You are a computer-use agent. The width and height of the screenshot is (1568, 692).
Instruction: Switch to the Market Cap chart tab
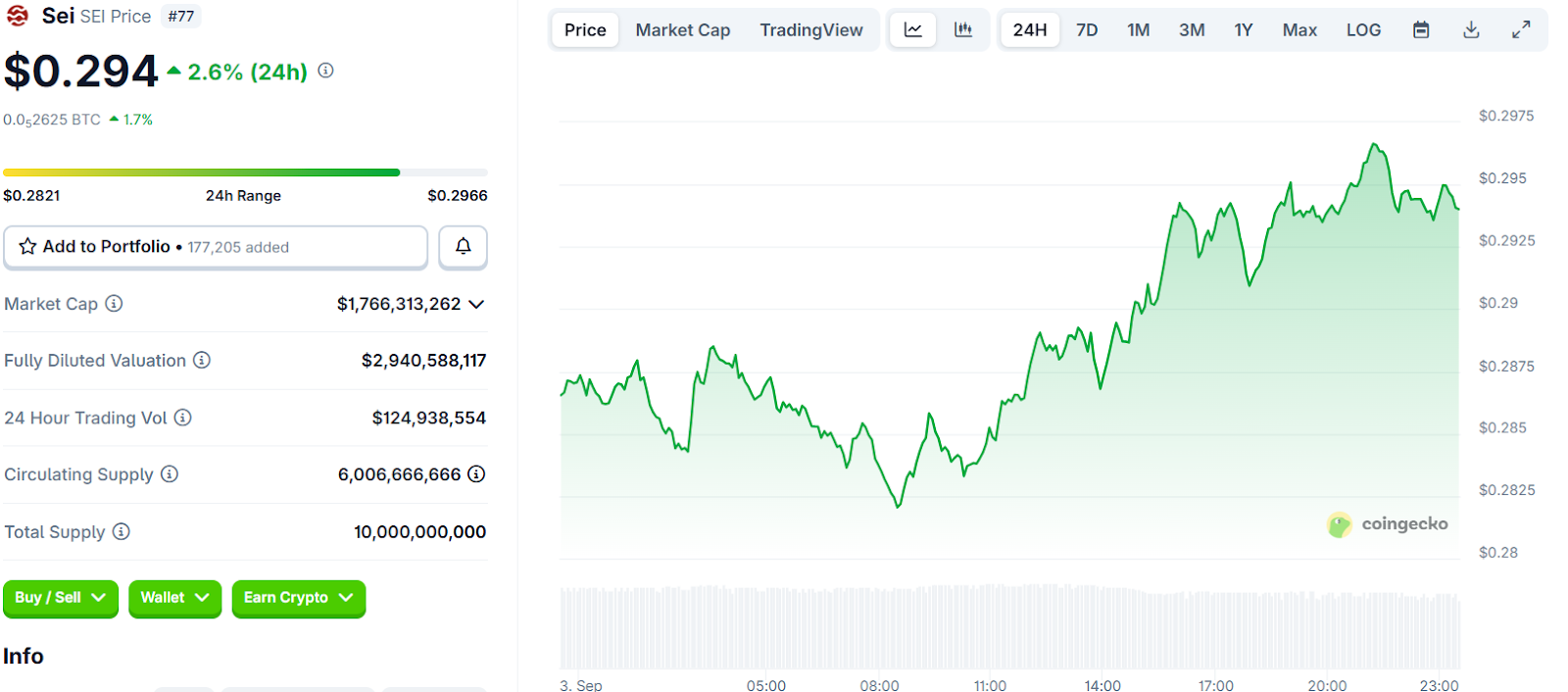click(682, 30)
